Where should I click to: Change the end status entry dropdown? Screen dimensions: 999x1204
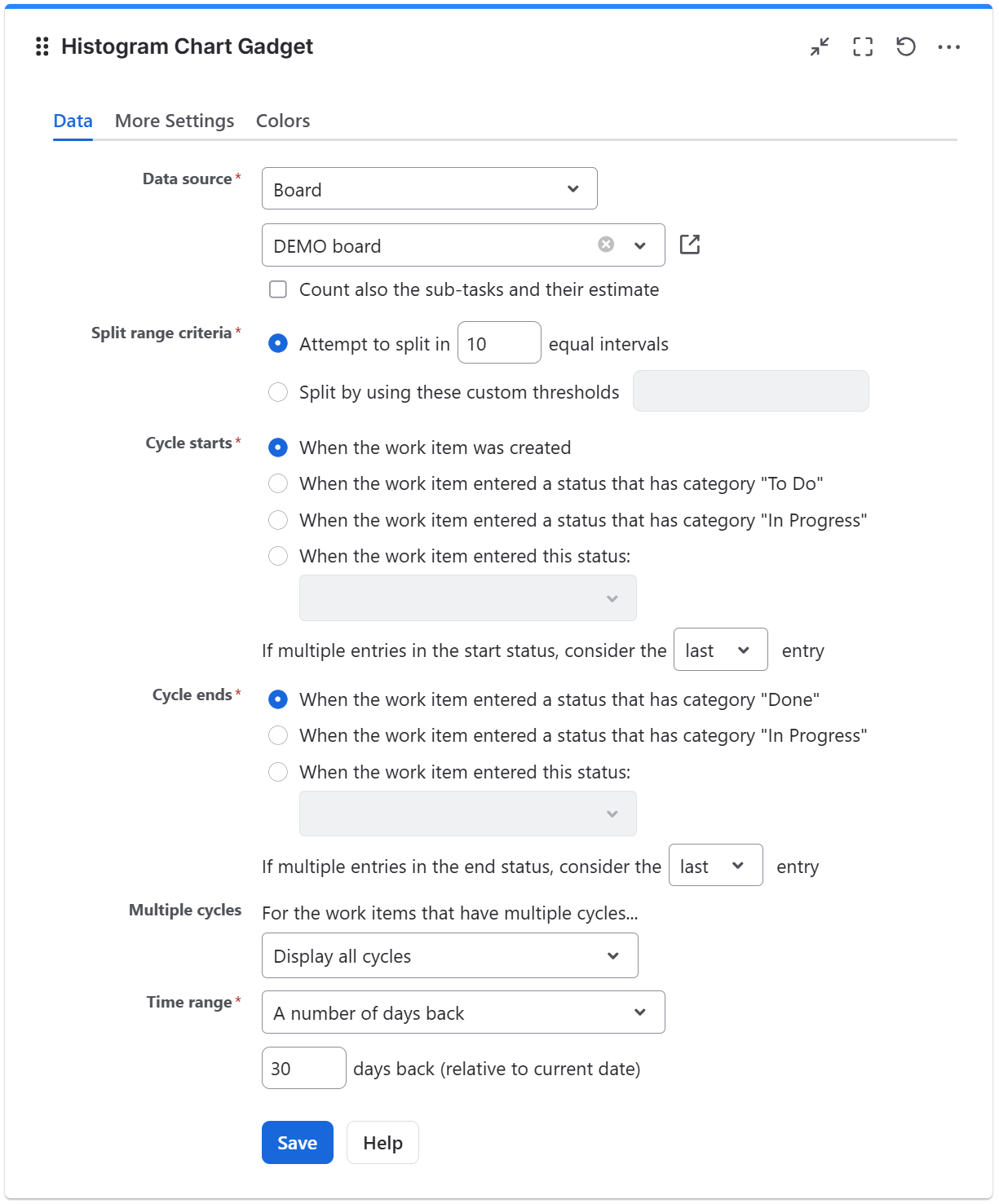[x=716, y=866]
